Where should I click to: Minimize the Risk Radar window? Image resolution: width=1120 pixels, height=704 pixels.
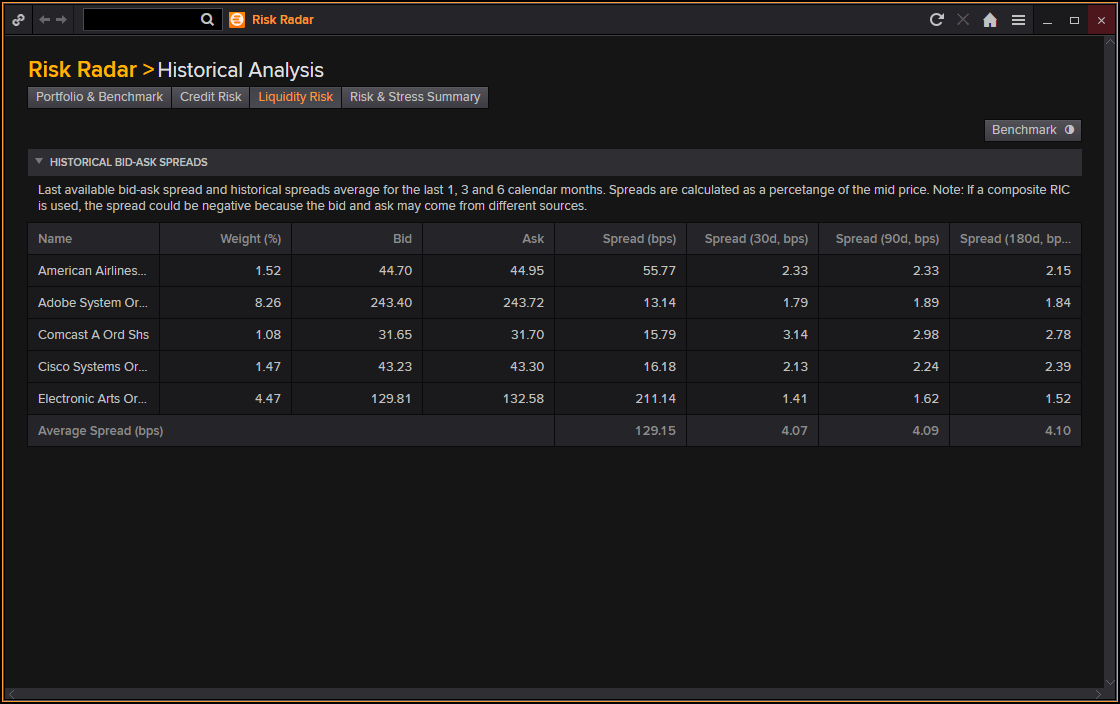pyautogui.click(x=1048, y=21)
